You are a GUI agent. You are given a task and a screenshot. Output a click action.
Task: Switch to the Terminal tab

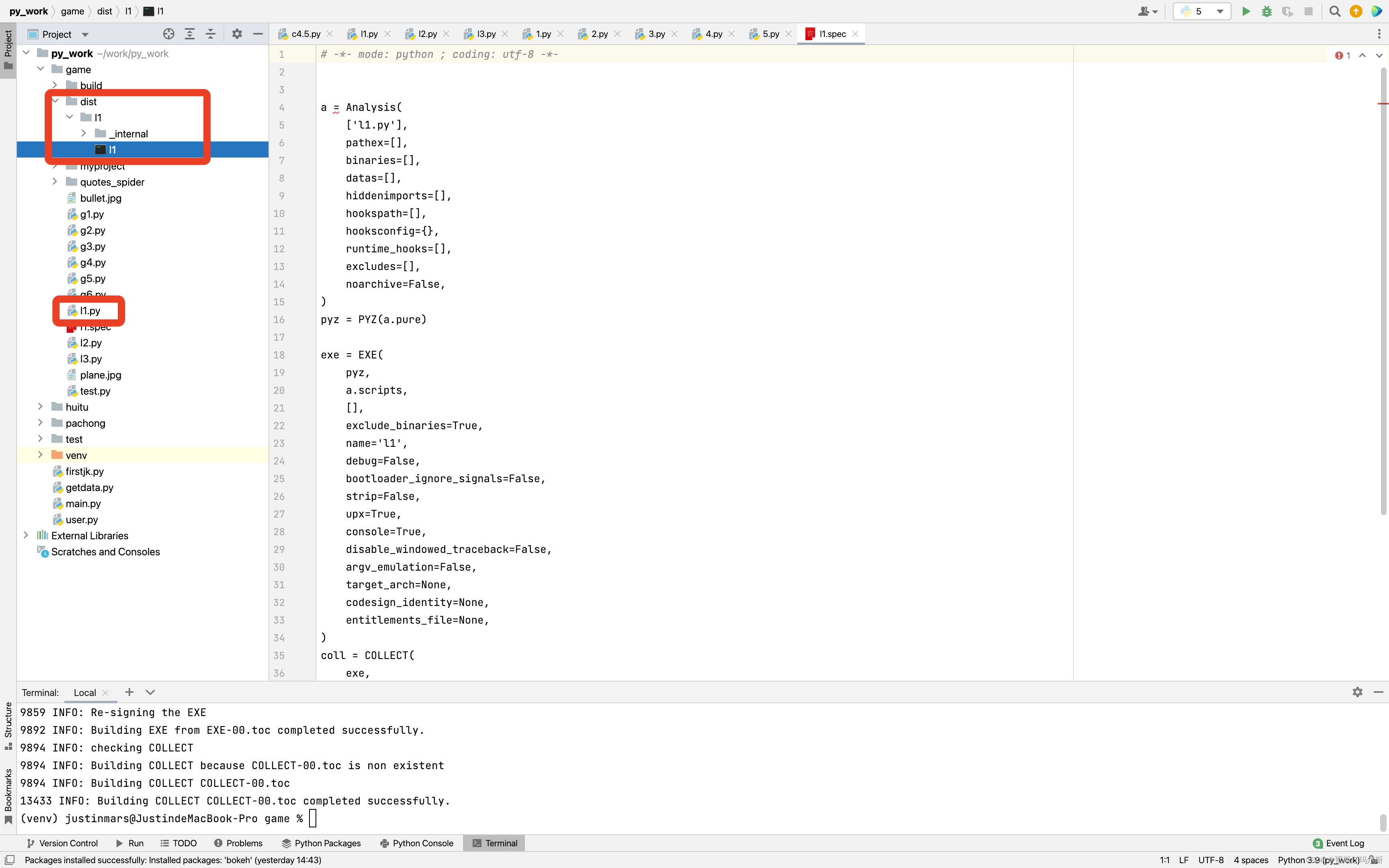[x=500, y=843]
